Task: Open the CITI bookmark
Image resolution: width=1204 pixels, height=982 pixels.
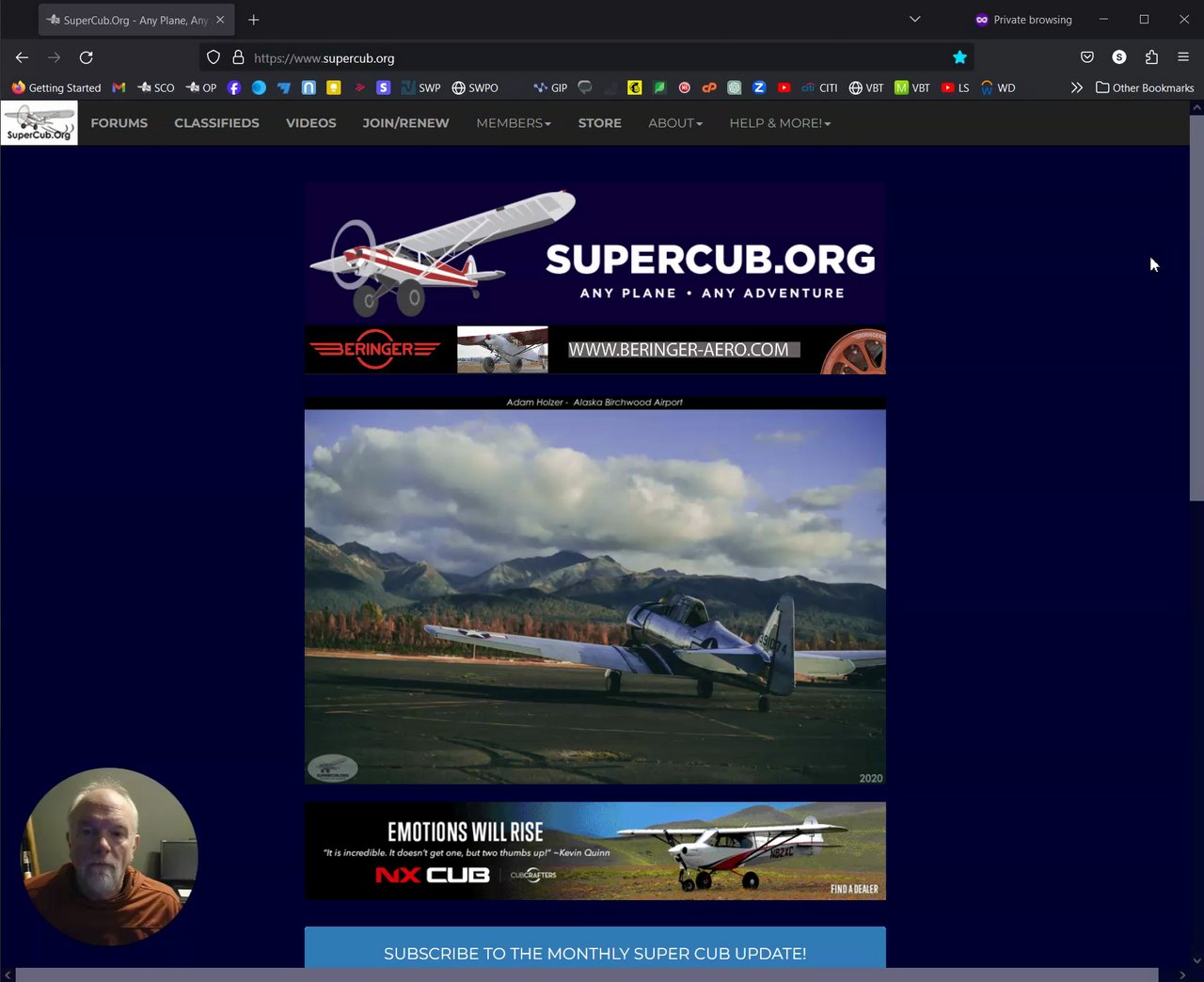Action: point(819,87)
